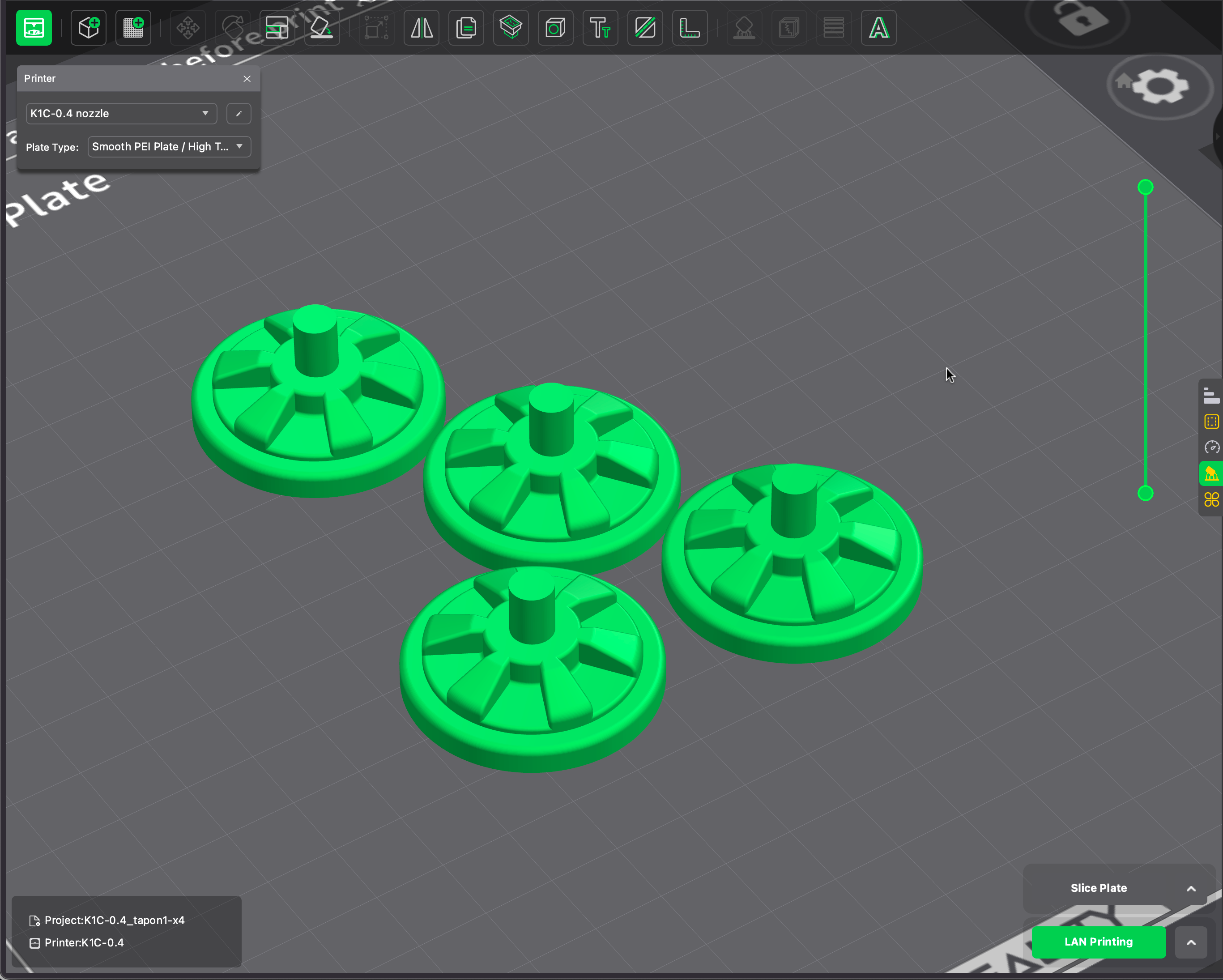Click the Project:K1C-0.4_tapon1-x4 label
Screen dimensions: 1223x980
click(x=115, y=920)
